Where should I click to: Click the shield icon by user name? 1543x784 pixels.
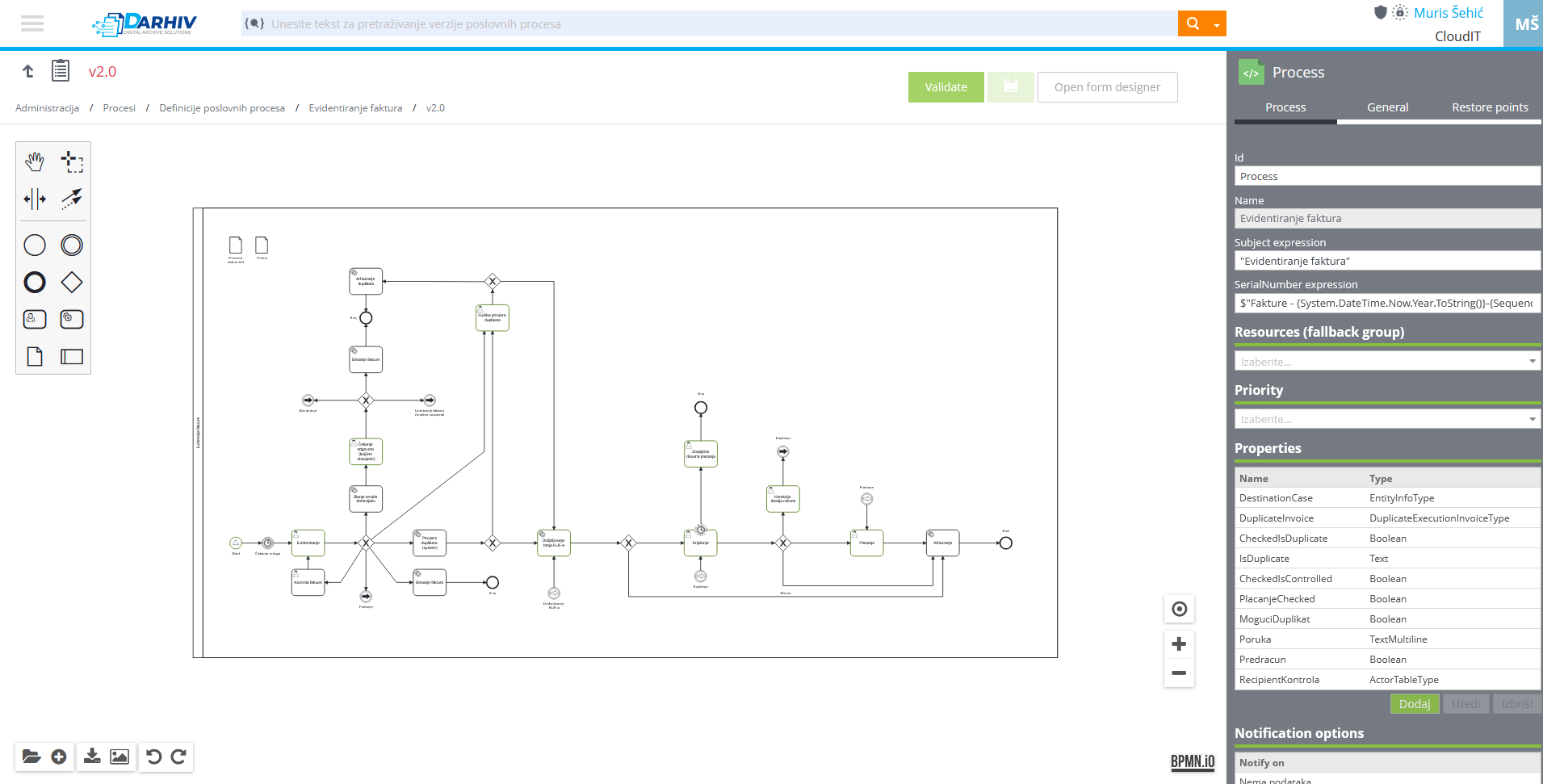click(1380, 12)
